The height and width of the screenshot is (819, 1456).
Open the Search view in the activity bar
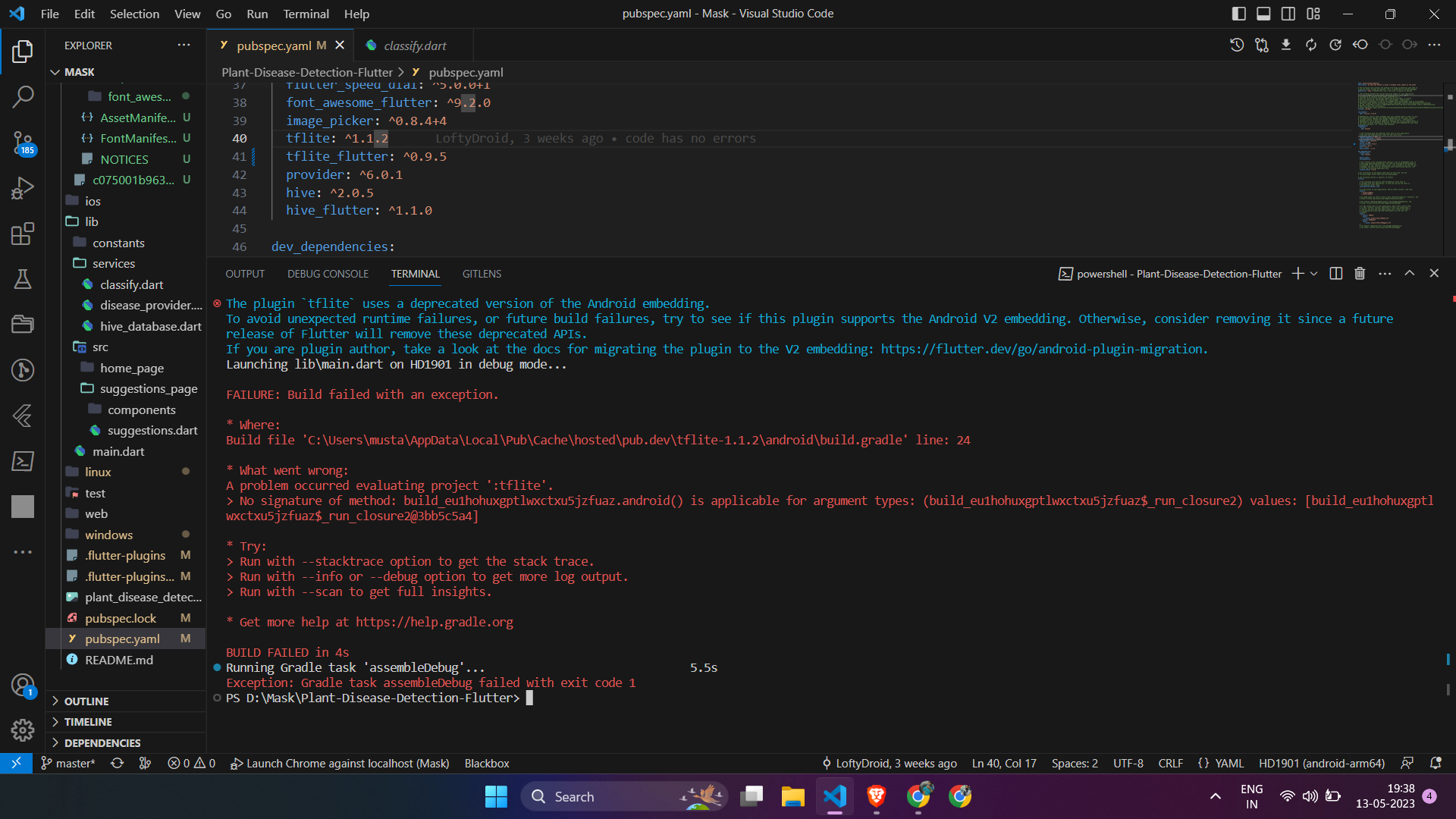click(x=23, y=97)
